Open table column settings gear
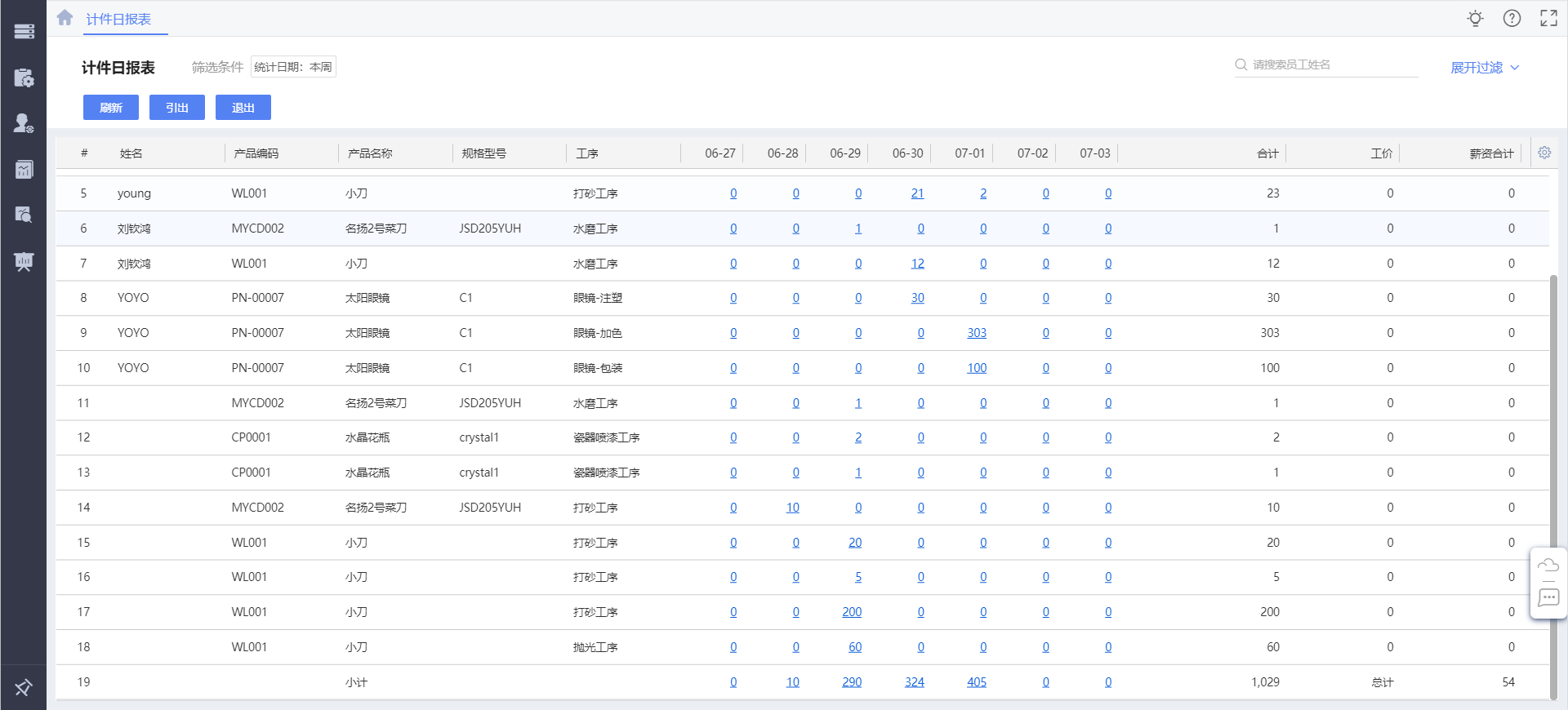The height and width of the screenshot is (710, 1568). 1544,153
